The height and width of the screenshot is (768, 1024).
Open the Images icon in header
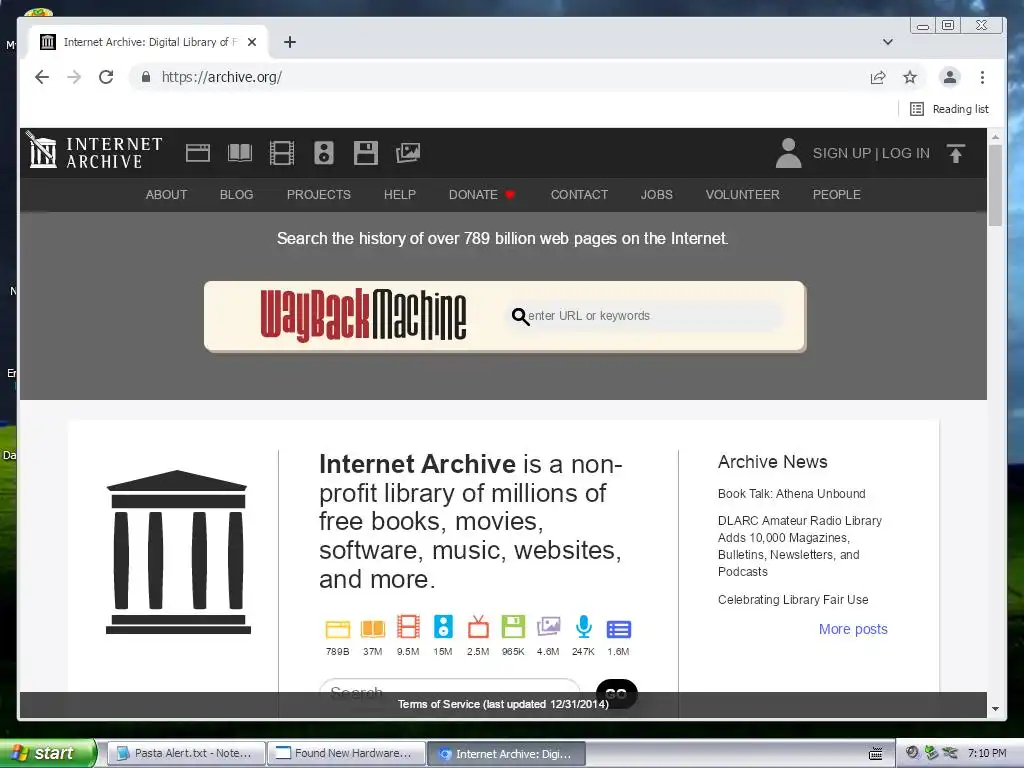coord(408,153)
